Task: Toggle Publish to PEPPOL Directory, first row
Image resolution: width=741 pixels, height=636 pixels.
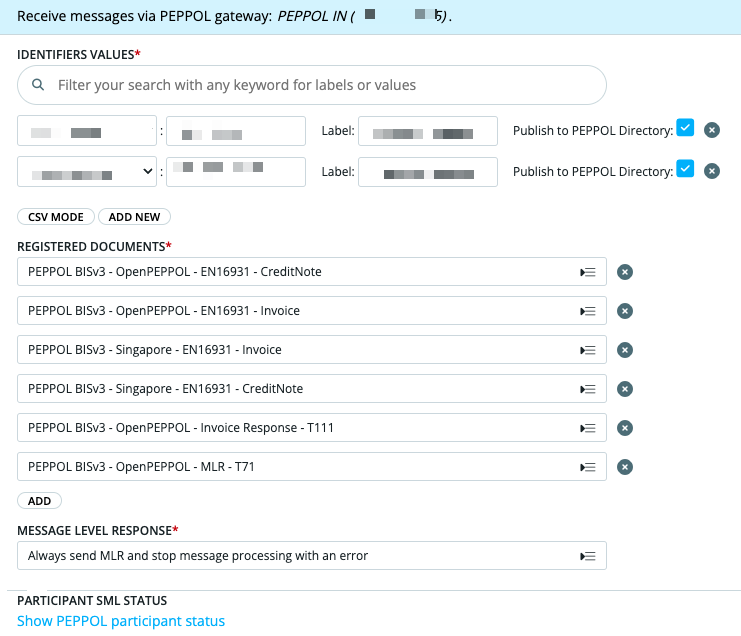Action: 685,128
